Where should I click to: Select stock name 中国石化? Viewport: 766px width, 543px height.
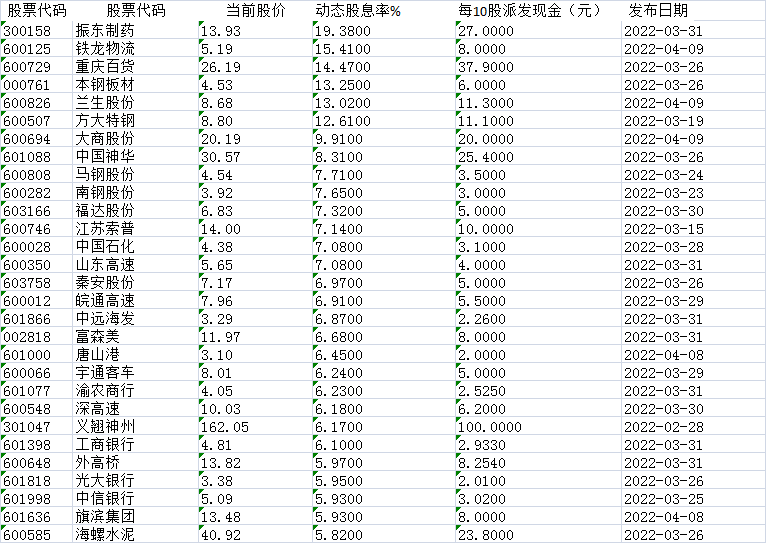[105, 247]
